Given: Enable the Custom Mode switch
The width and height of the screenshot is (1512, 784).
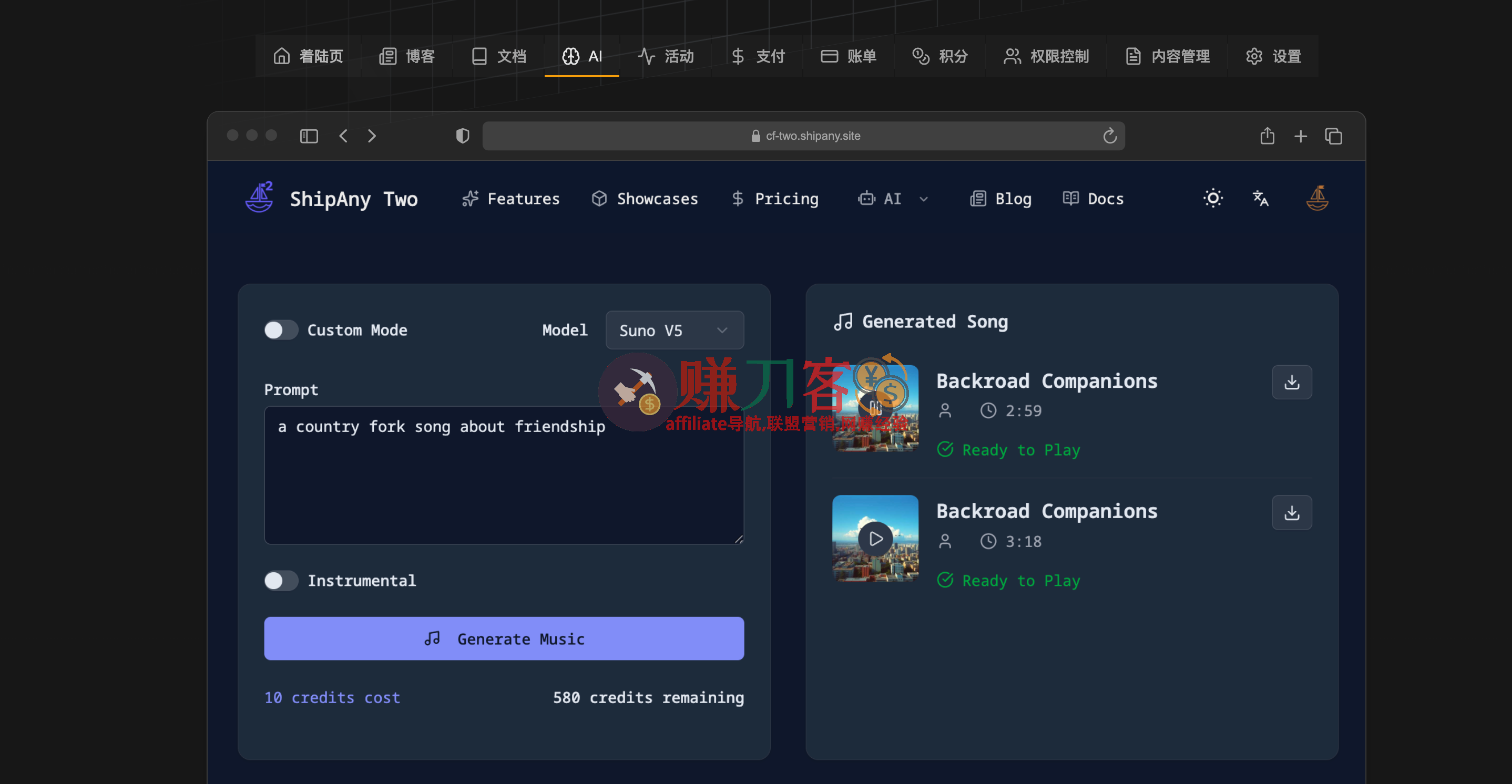Looking at the screenshot, I should (281, 330).
